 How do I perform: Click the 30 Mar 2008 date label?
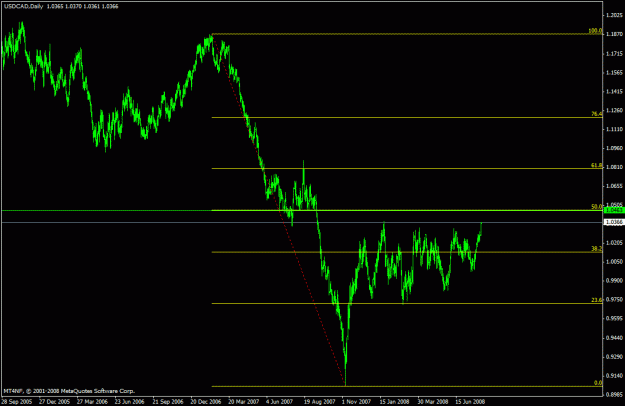433,402
